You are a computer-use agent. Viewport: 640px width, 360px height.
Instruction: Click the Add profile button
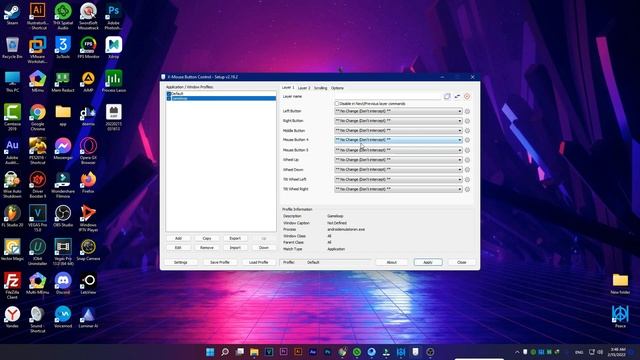pos(178,238)
